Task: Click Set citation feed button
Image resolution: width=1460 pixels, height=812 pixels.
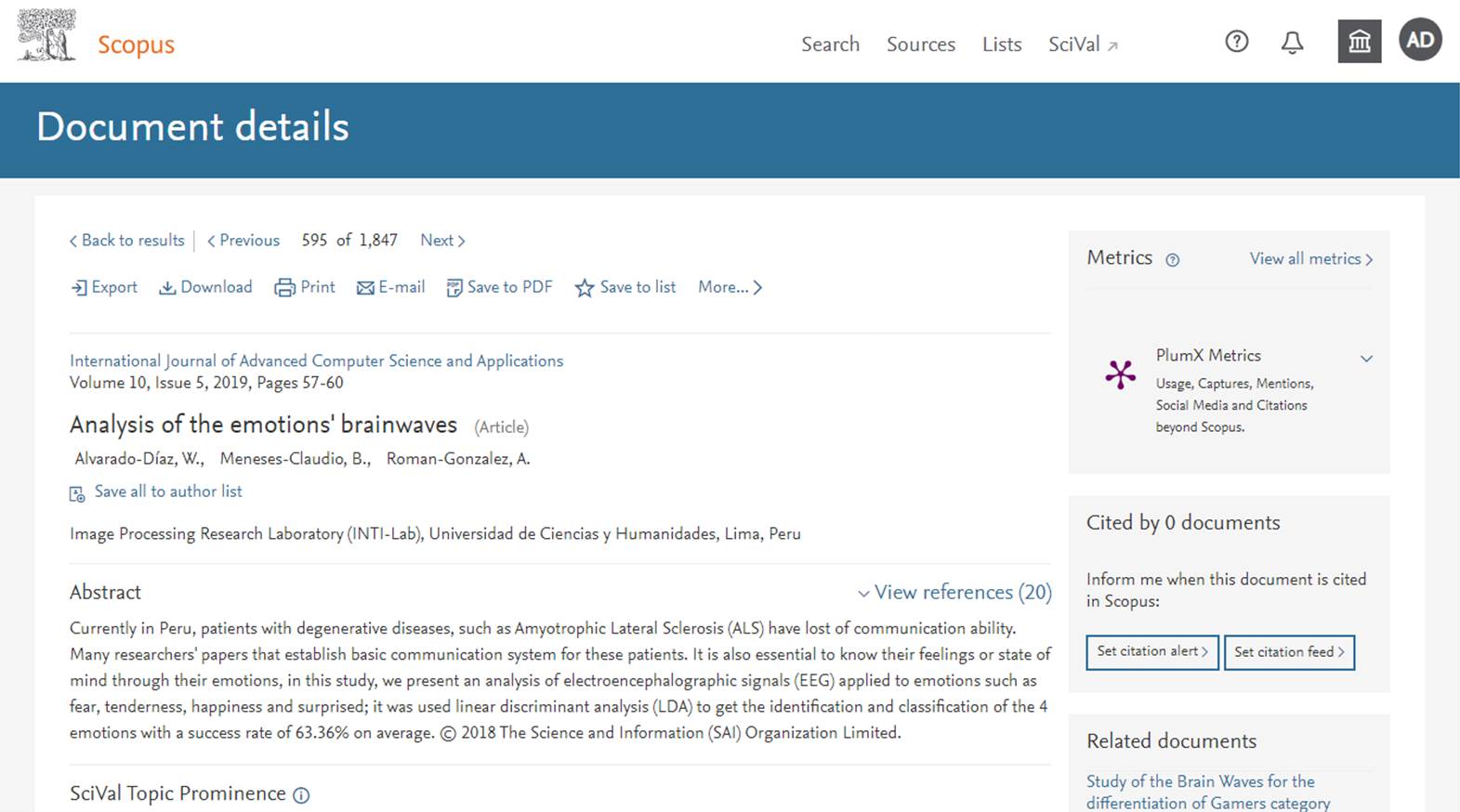Action: 1289,651
